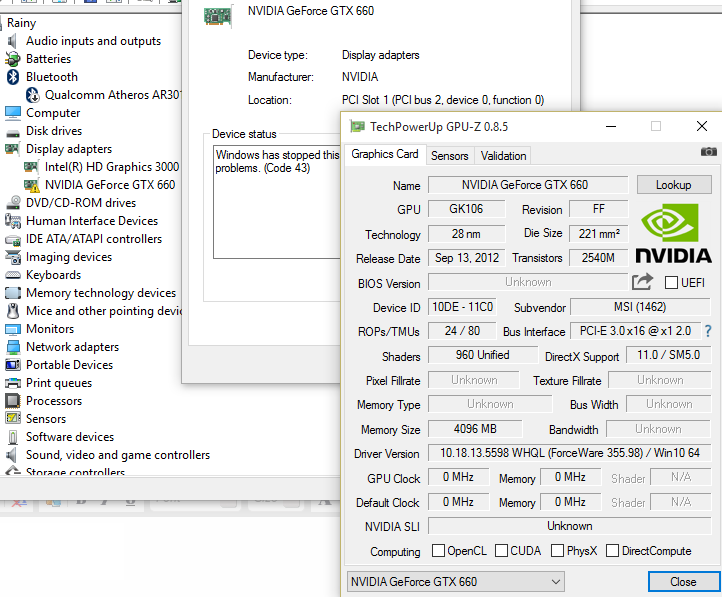Click the Intel HD Graphics 3000 device icon

31,167
